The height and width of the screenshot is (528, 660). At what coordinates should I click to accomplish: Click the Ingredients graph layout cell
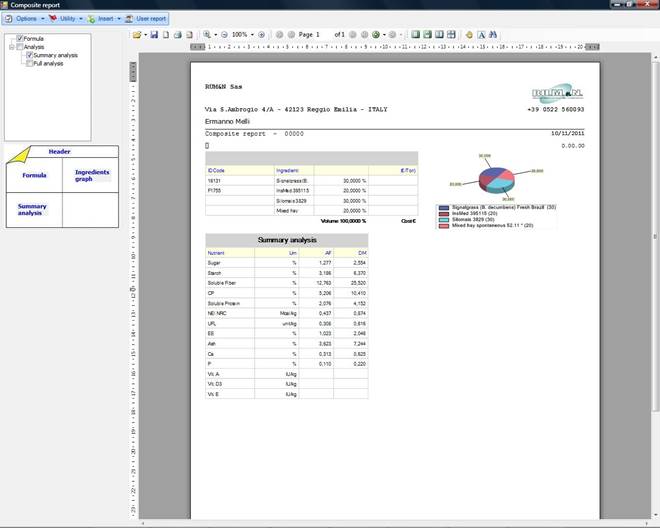click(91, 176)
